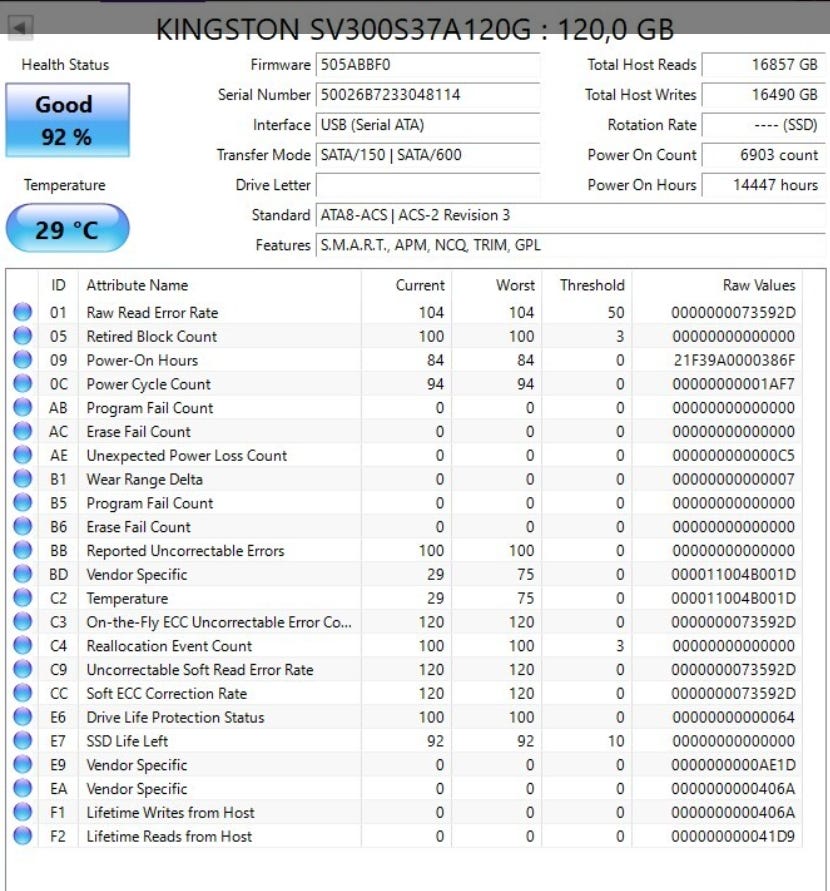Screen dimensions: 830x891
Task: Click the Power On Hours value 14447 hours
Action: 763,185
